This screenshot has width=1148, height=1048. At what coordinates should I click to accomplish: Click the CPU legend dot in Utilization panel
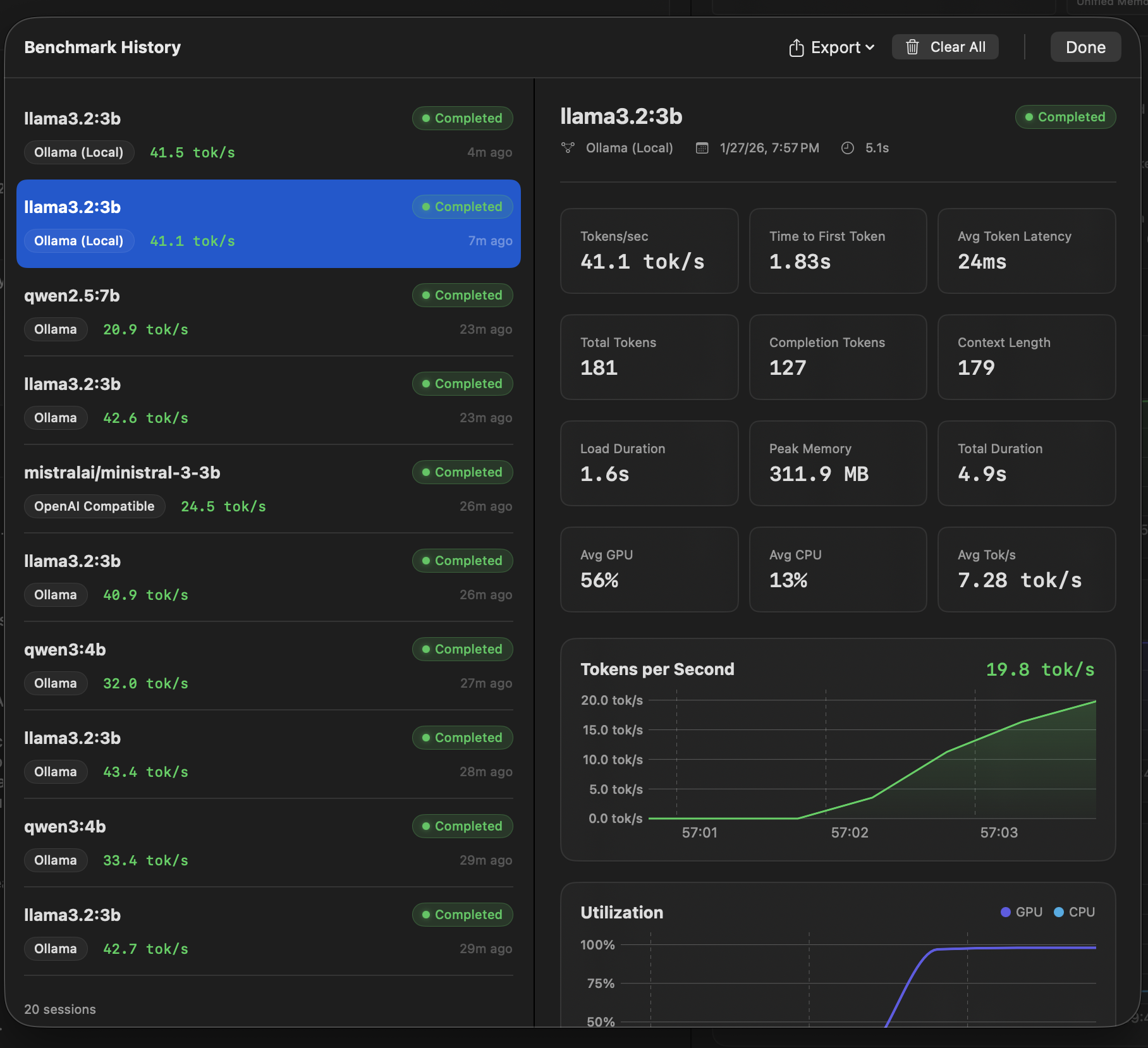tap(1059, 912)
